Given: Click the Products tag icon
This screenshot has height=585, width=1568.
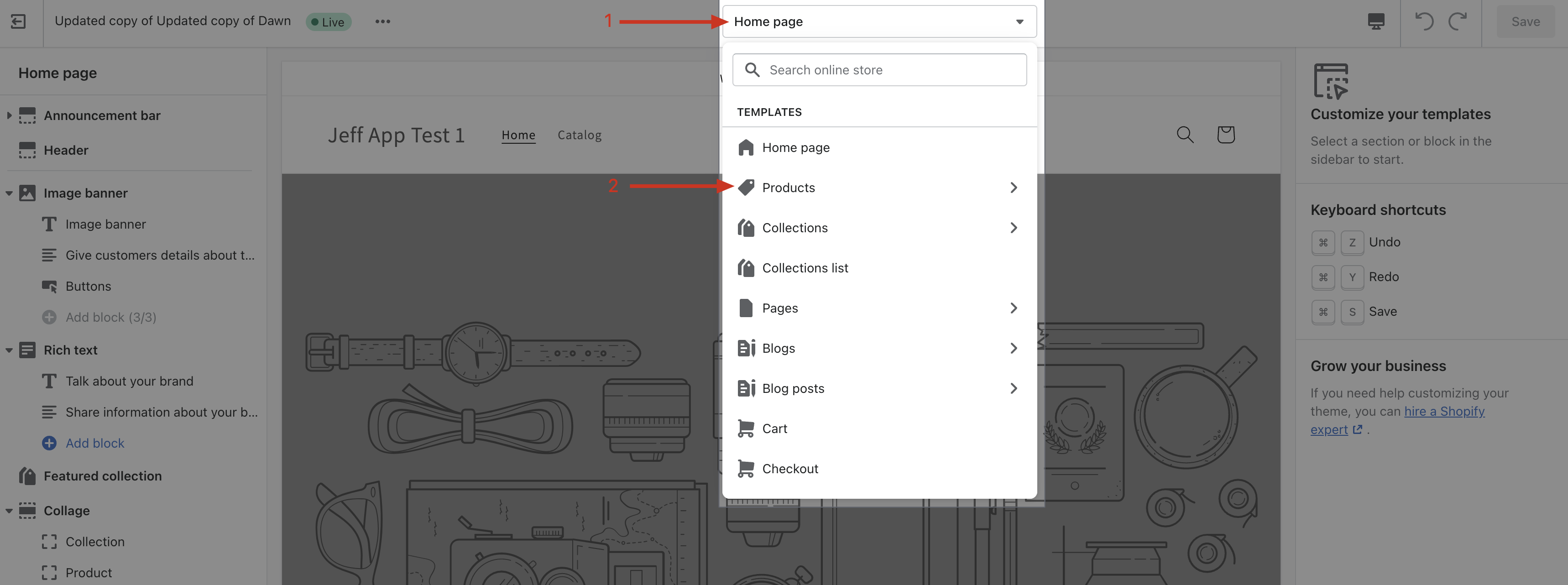Looking at the screenshot, I should [746, 188].
